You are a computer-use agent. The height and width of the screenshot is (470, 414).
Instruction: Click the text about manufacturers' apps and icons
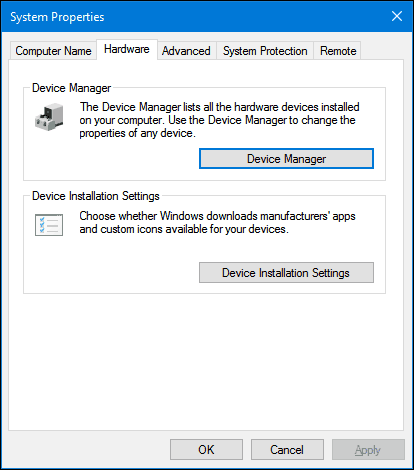[217, 223]
